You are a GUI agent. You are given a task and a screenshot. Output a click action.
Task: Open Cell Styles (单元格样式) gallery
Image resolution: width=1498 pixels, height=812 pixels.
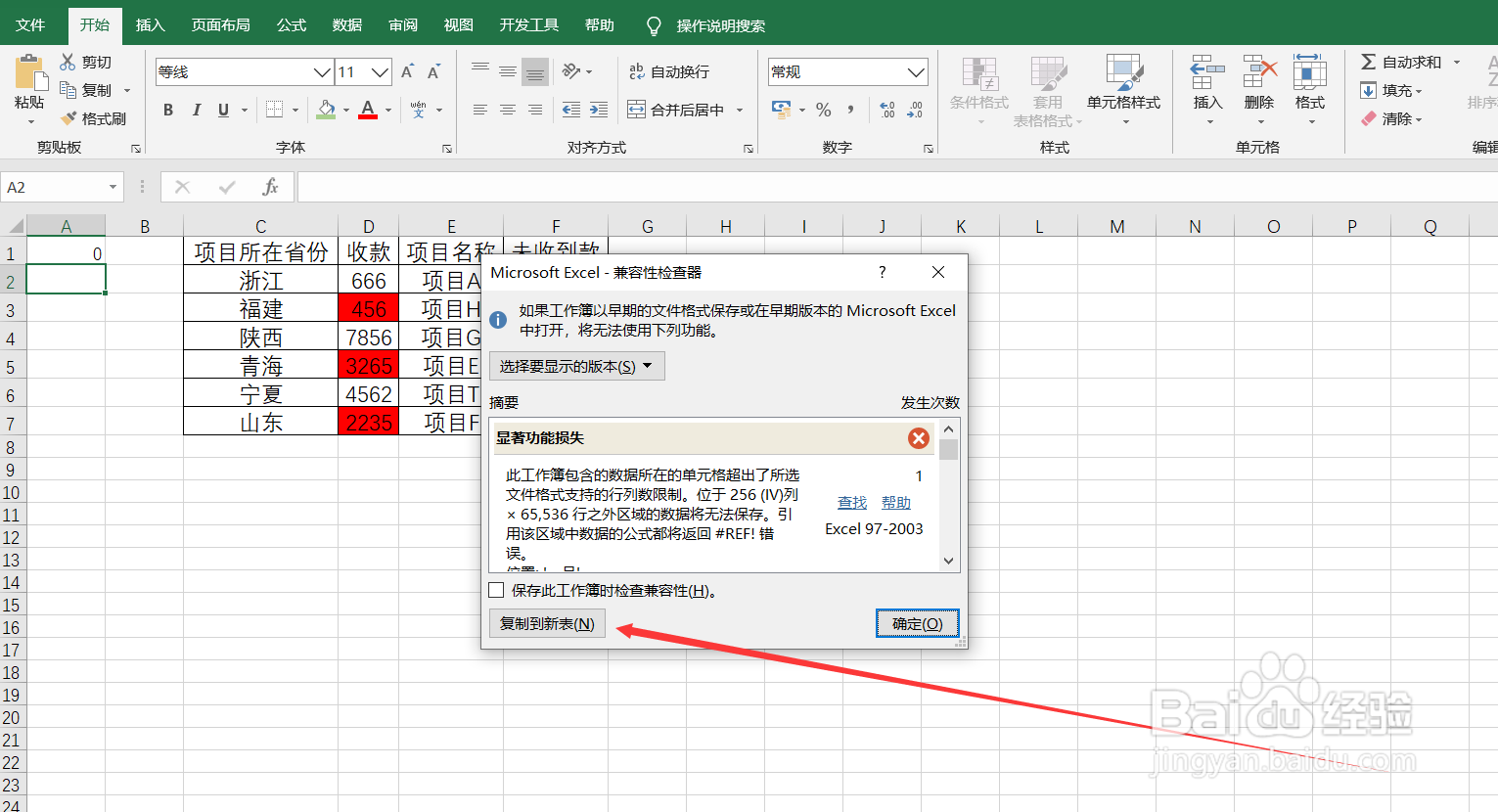pos(1124,90)
